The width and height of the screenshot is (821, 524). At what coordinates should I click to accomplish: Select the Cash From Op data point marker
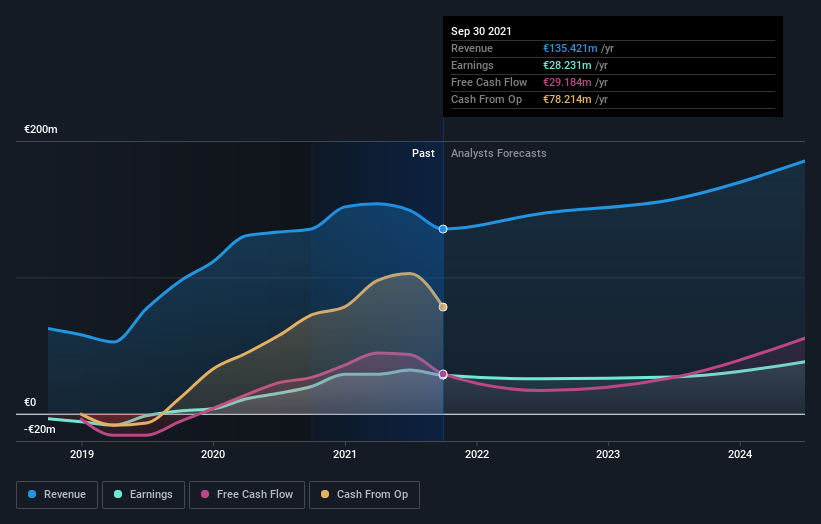[x=443, y=307]
